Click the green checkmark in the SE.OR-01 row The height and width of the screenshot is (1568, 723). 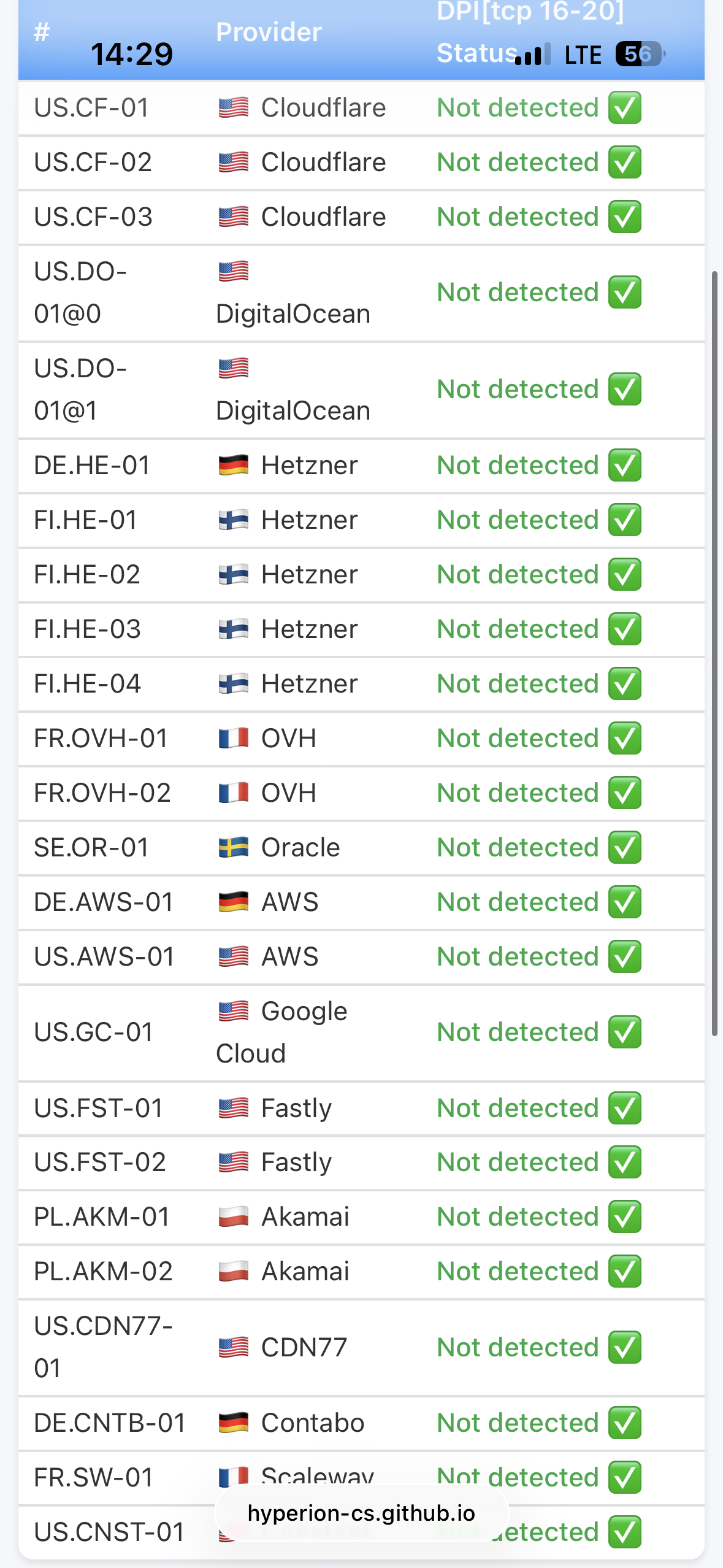coord(624,848)
